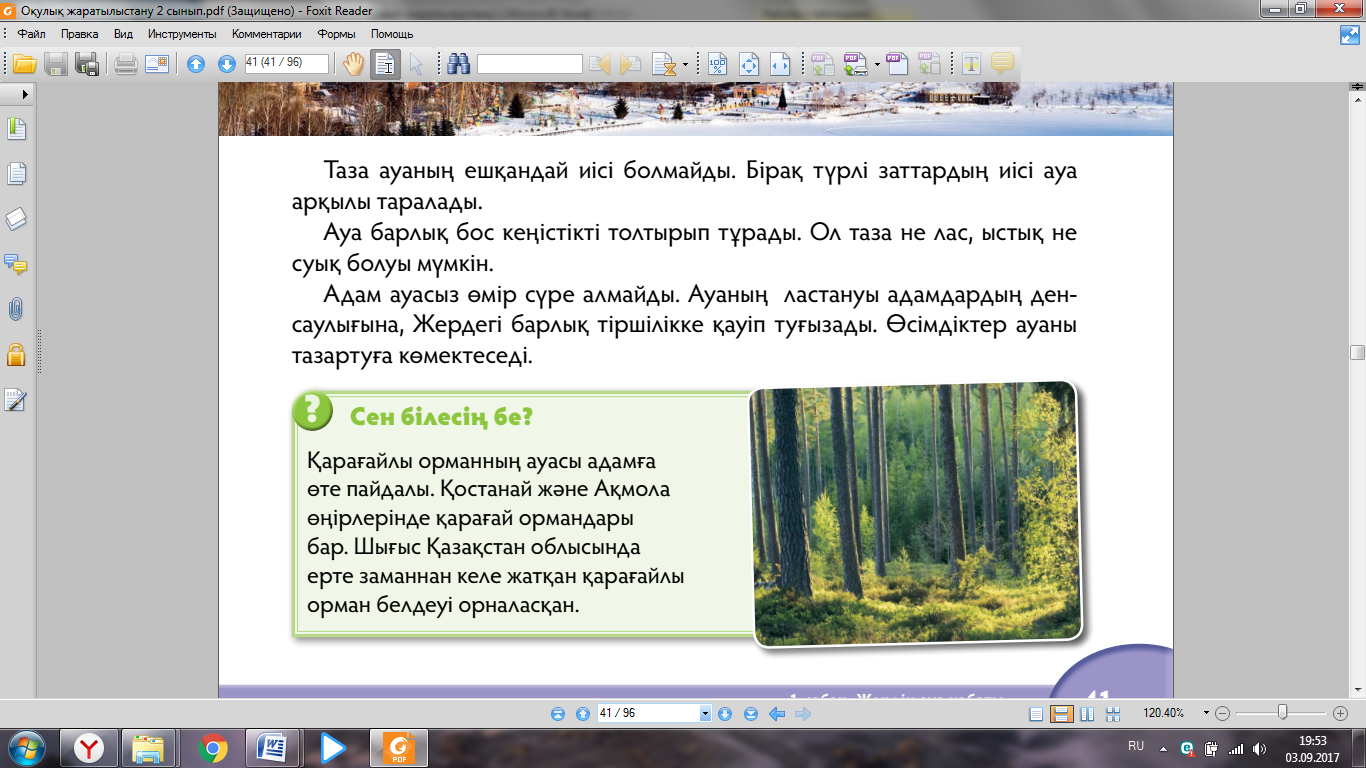The image size is (1366, 768).
Task: Click the Print icon in toolbar
Action: [125, 64]
